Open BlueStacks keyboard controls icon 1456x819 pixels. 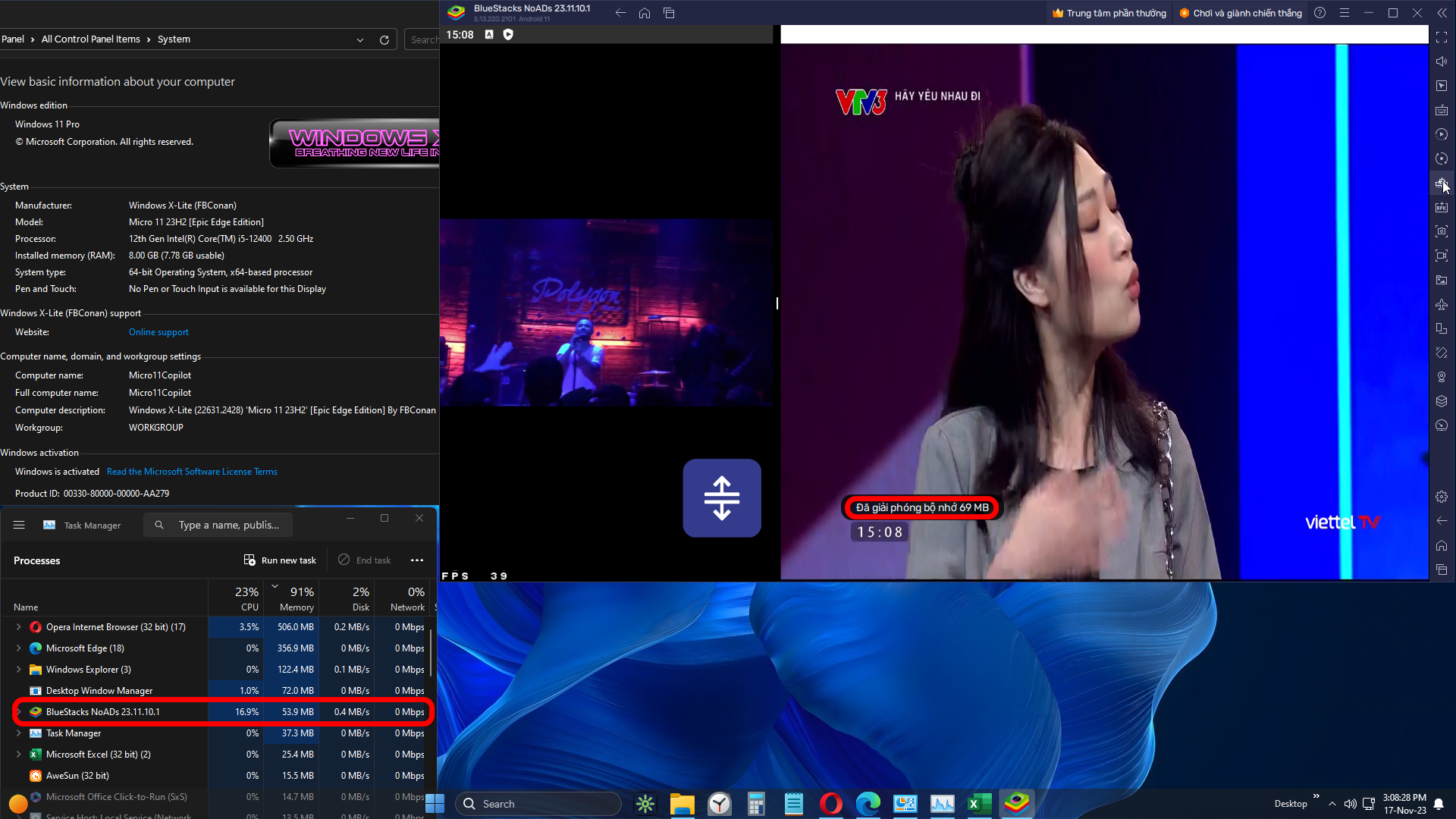pyautogui.click(x=1442, y=110)
